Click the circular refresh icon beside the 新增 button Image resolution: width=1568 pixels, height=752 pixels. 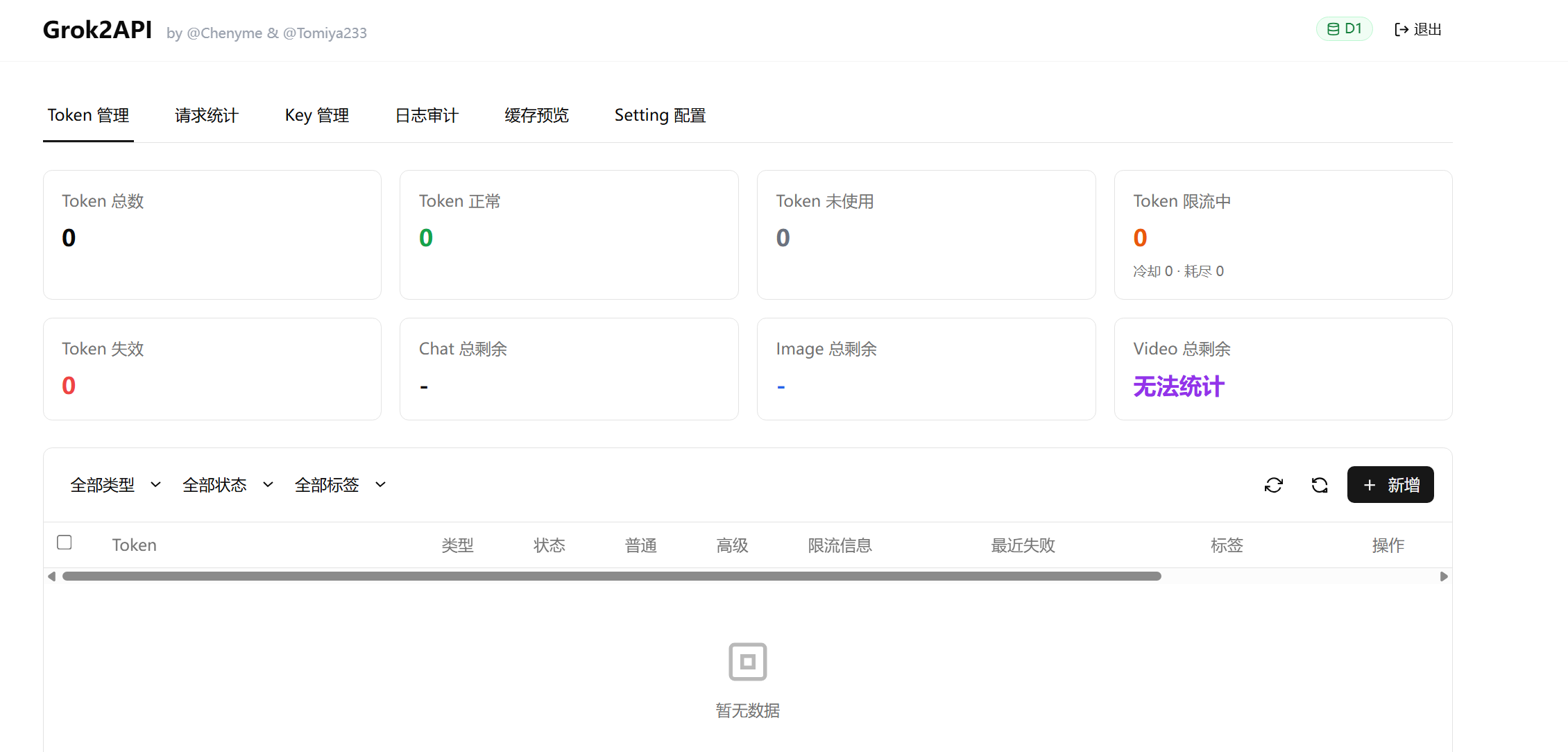pyautogui.click(x=1320, y=485)
